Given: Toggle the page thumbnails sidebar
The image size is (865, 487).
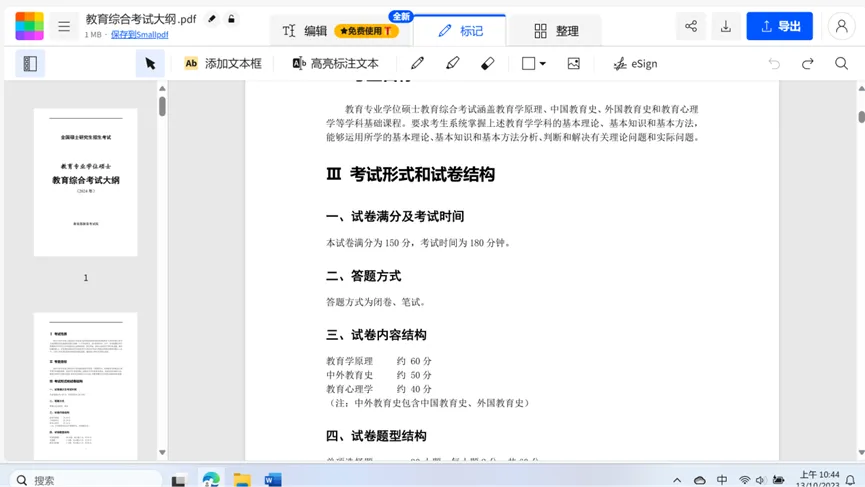Looking at the screenshot, I should click(30, 63).
